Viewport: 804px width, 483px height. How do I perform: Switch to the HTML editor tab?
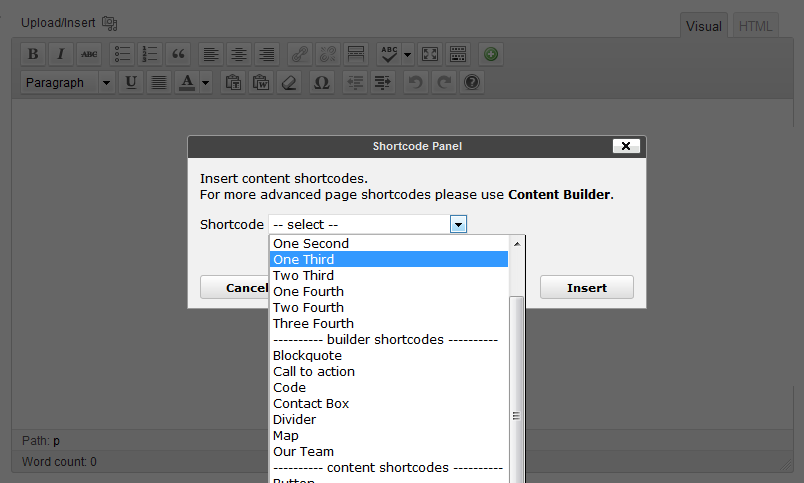click(x=755, y=27)
